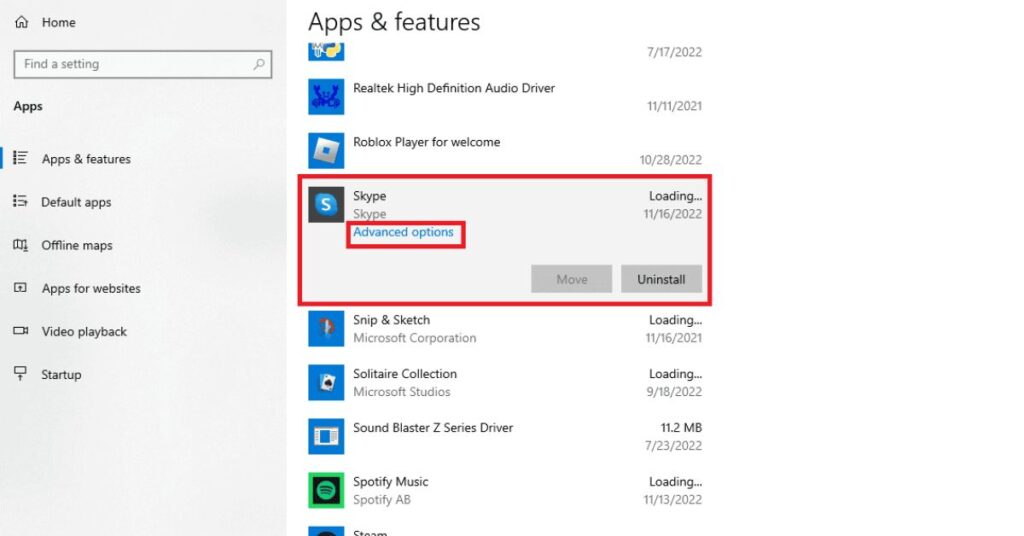
Task: Select the Spotify Music entry
Action: click(x=505, y=490)
